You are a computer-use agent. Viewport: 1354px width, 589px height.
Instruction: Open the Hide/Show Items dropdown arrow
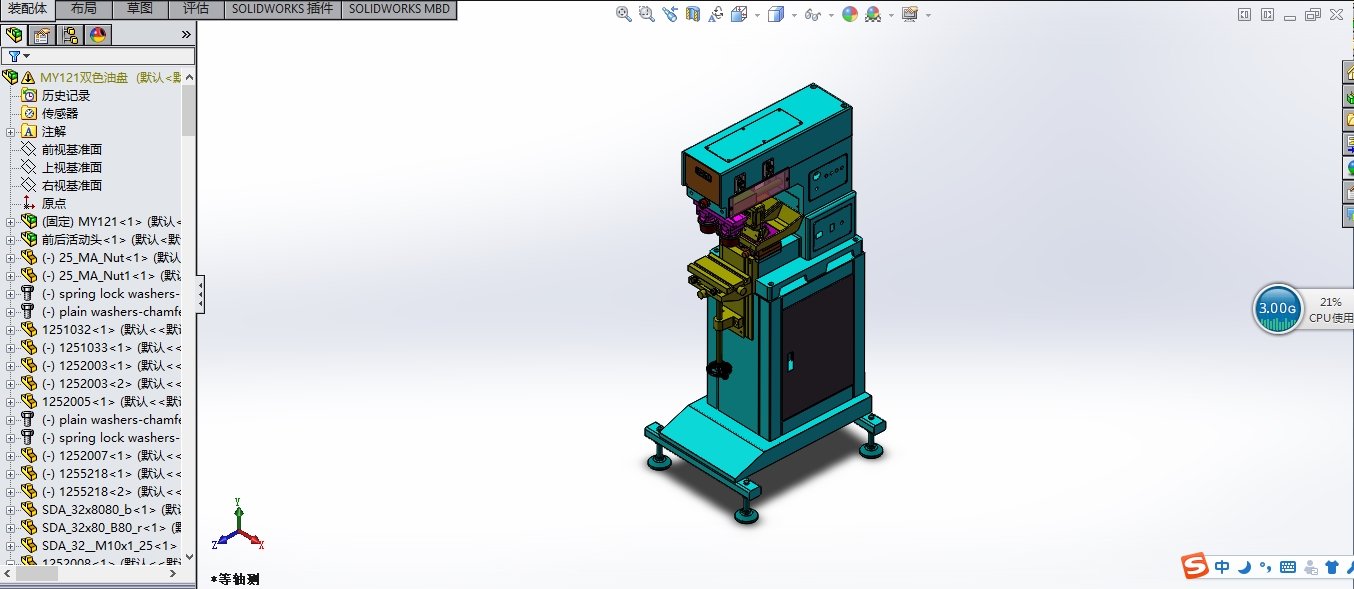click(830, 15)
